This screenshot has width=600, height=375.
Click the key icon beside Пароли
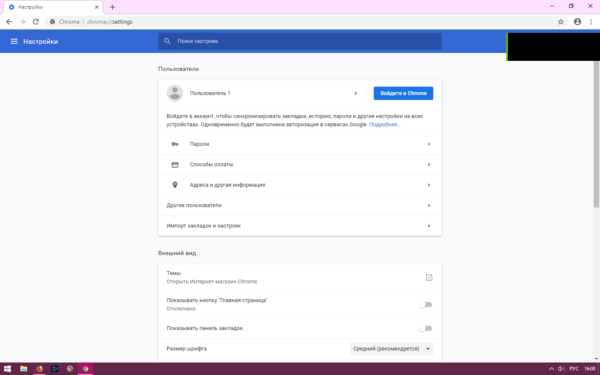point(175,144)
